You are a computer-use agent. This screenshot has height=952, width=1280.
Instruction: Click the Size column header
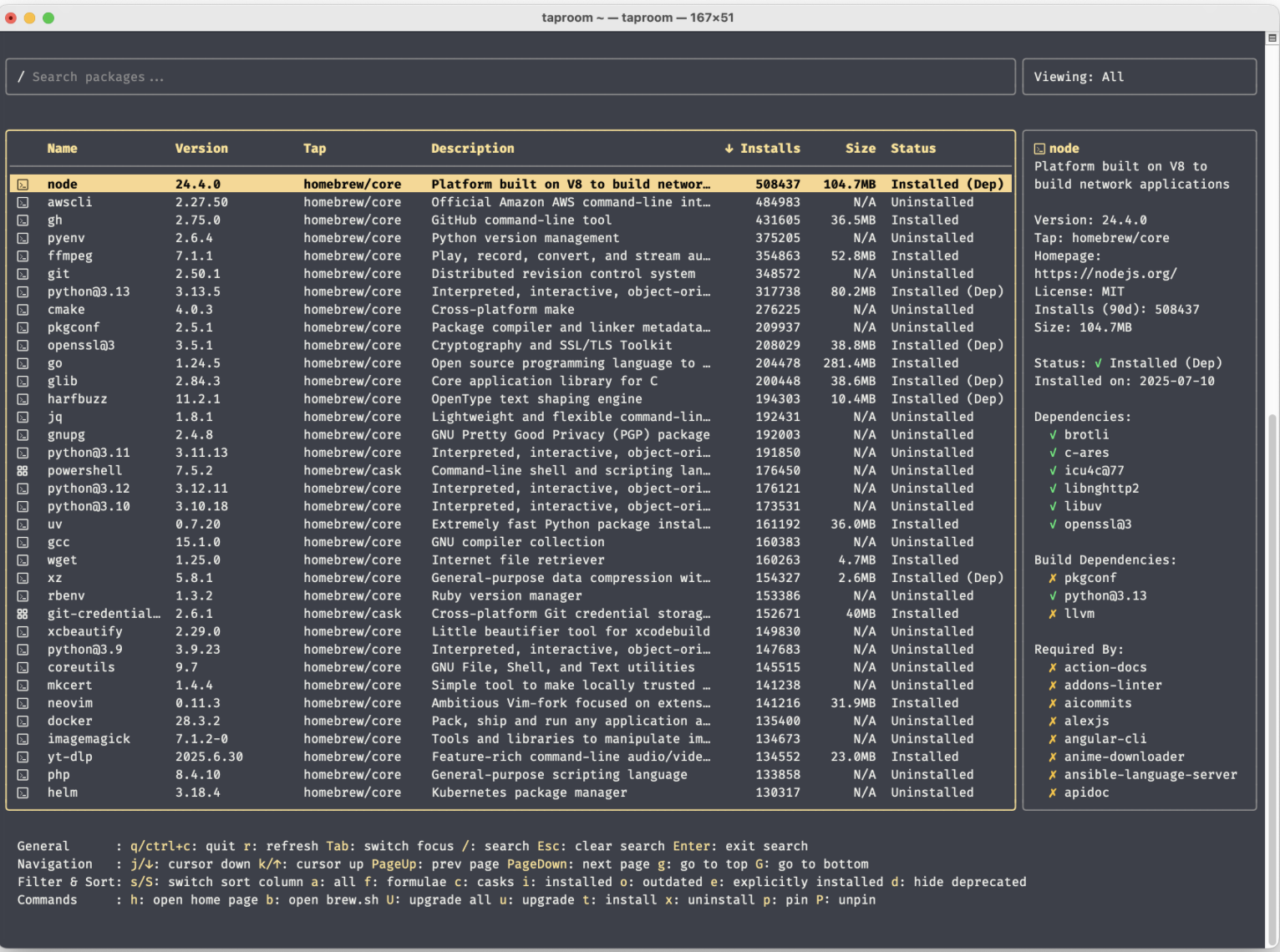pos(860,149)
